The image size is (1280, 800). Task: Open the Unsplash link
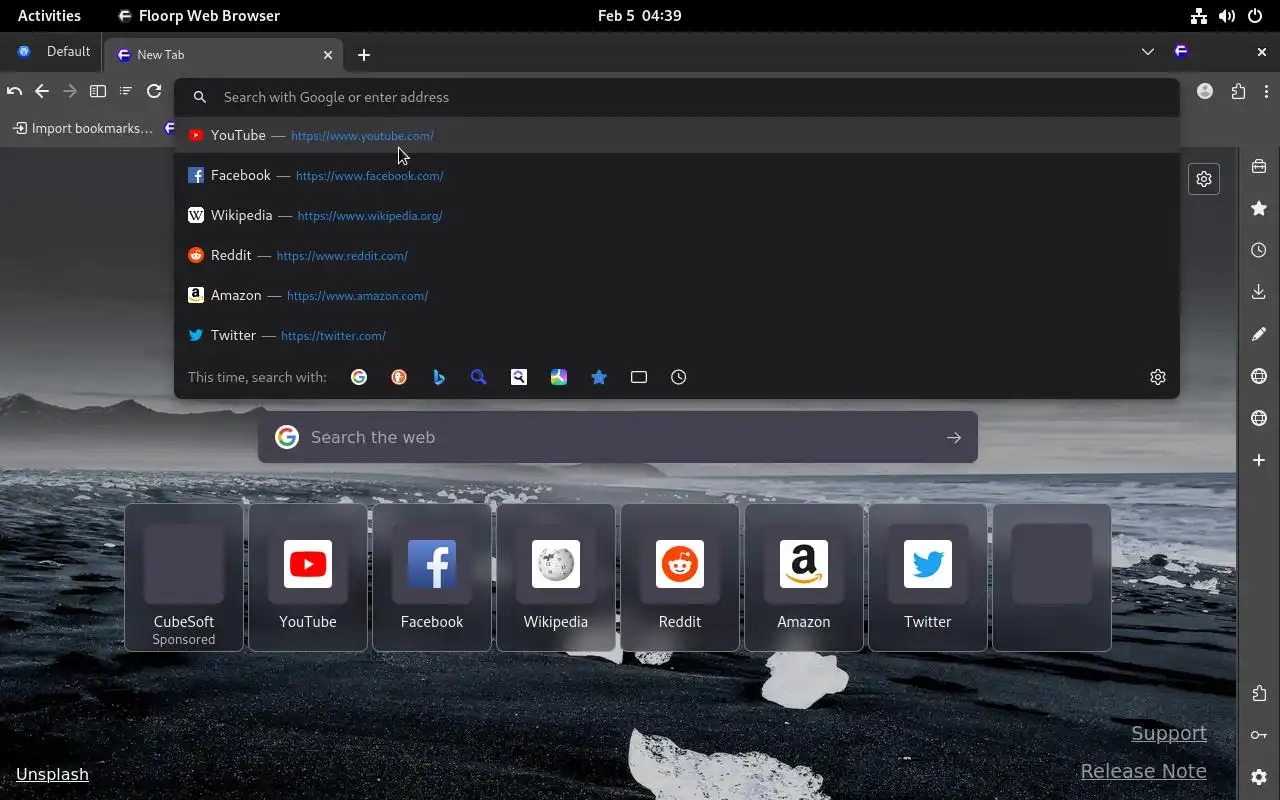[x=52, y=774]
